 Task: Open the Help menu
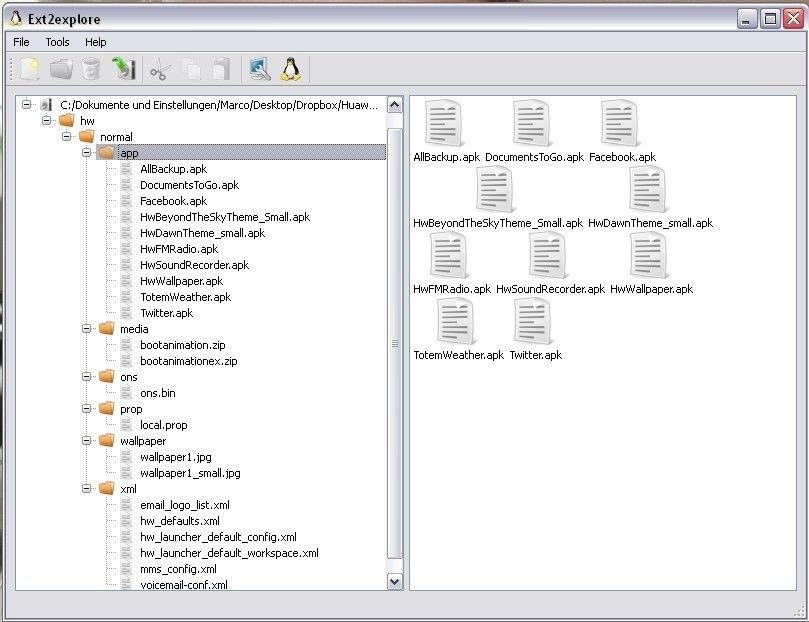[95, 42]
